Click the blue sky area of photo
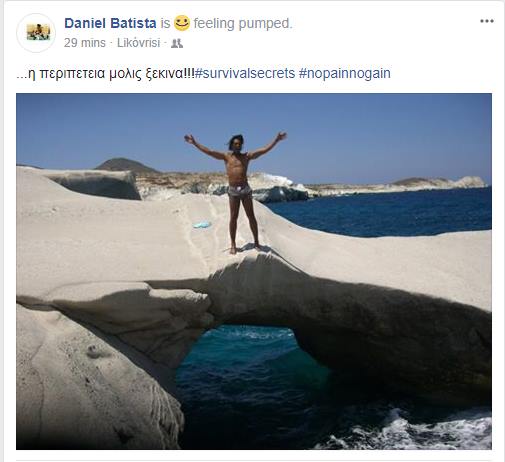505x462 pixels. pyautogui.click(x=367, y=133)
